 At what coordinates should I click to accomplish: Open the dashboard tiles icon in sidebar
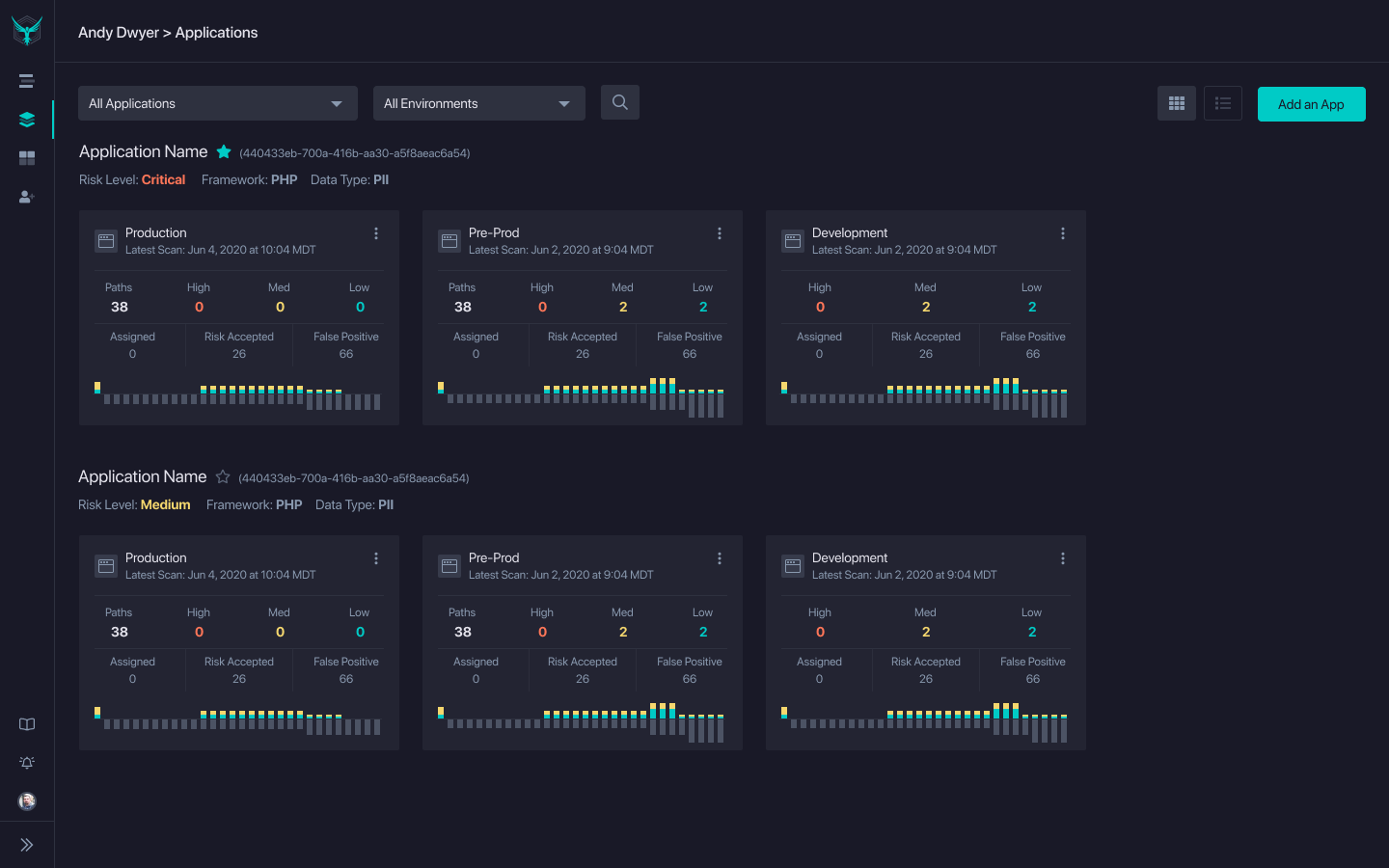27,158
